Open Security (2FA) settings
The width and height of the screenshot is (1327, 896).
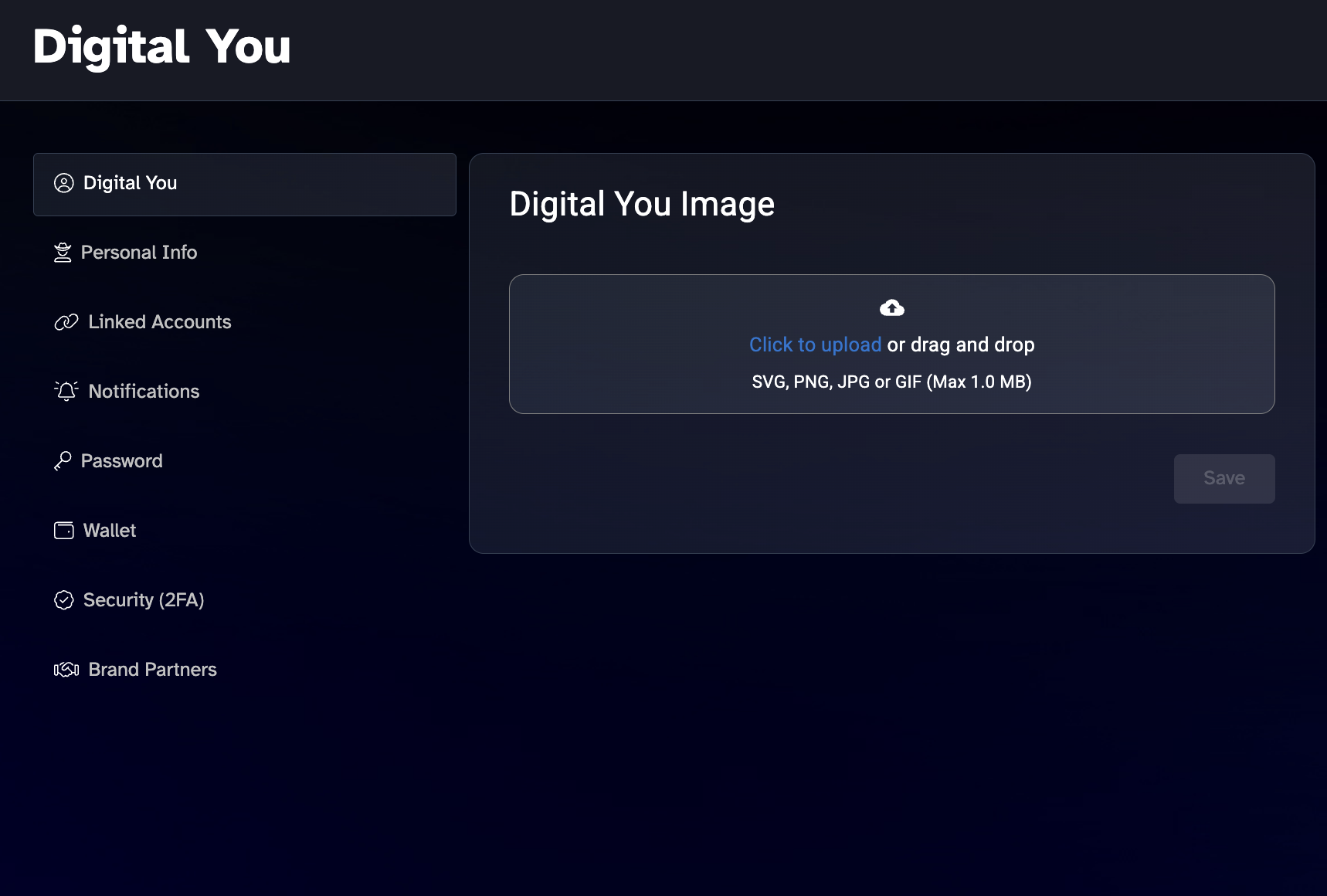click(x=245, y=600)
